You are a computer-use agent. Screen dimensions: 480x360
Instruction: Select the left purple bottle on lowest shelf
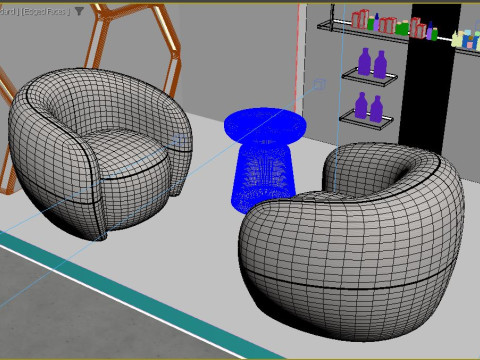coord(361,105)
